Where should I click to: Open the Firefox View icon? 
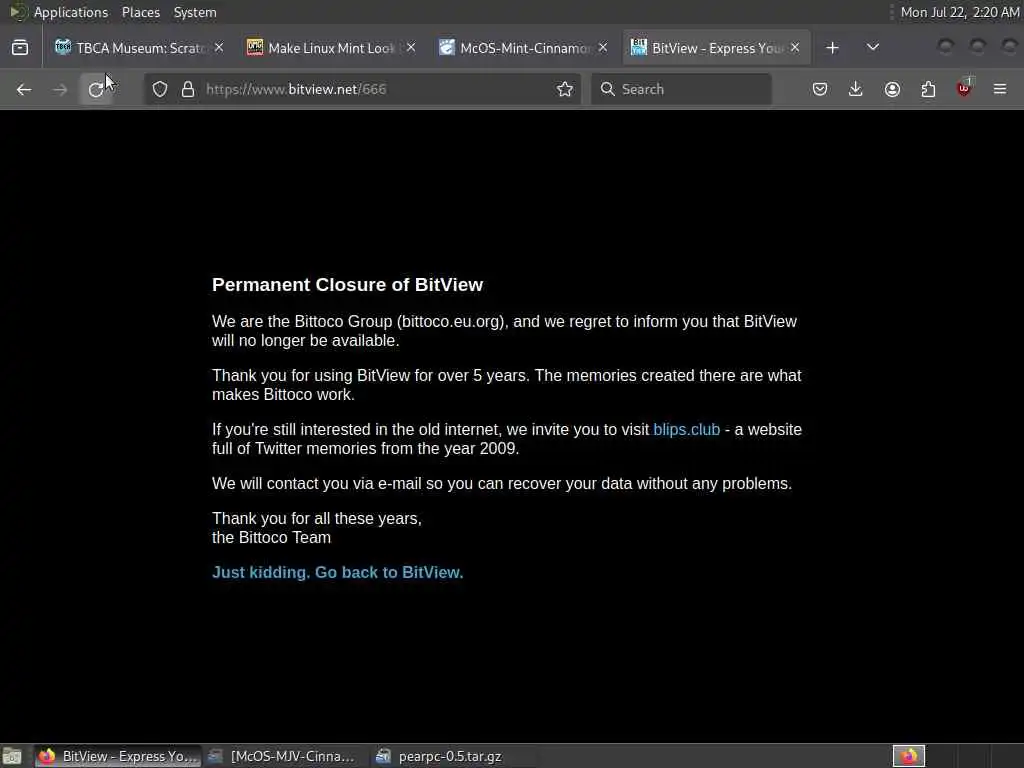click(20, 48)
